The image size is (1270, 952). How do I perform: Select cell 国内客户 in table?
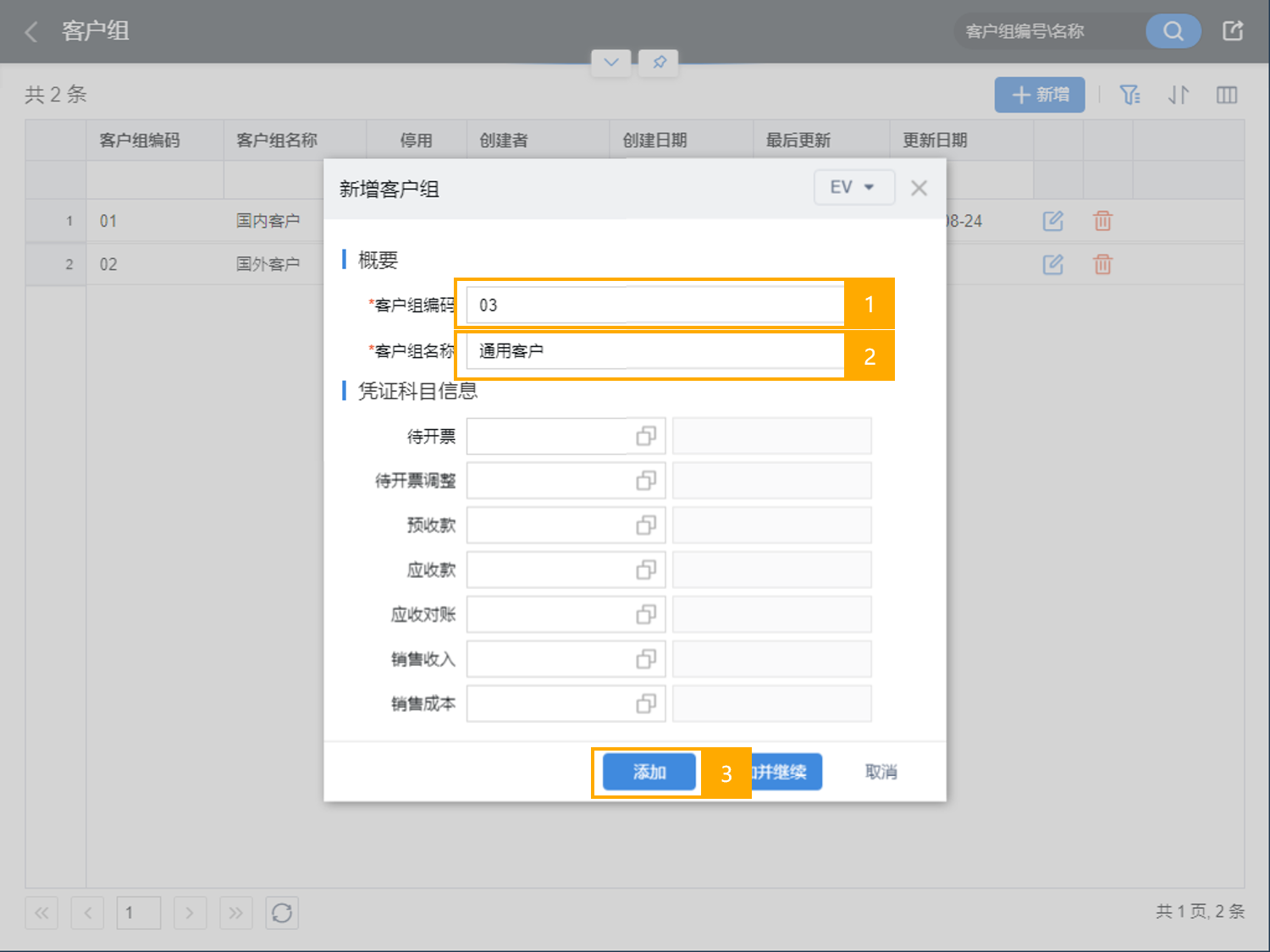point(268,221)
